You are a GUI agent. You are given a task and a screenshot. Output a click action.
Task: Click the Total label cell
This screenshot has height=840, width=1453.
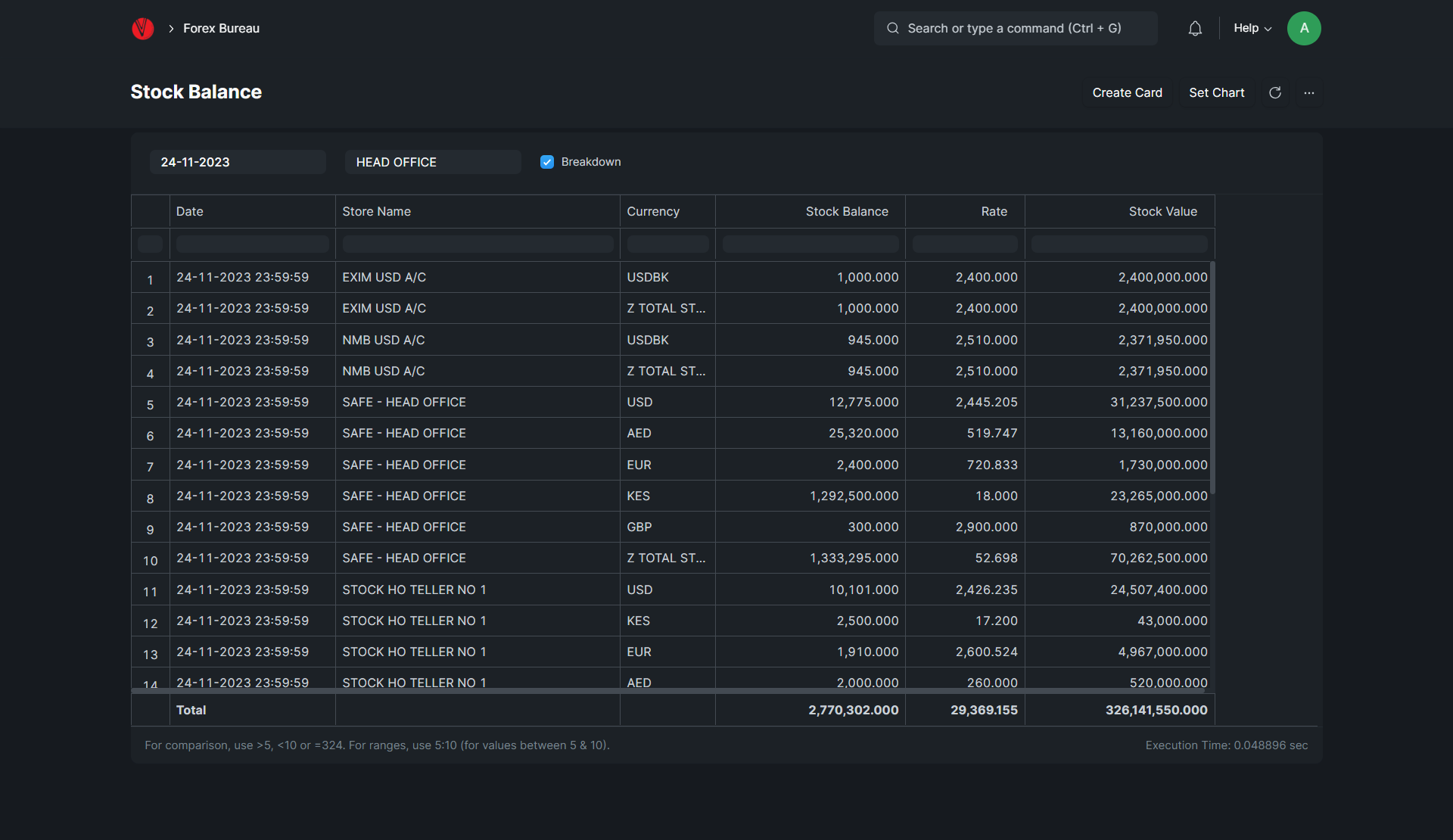(x=253, y=710)
